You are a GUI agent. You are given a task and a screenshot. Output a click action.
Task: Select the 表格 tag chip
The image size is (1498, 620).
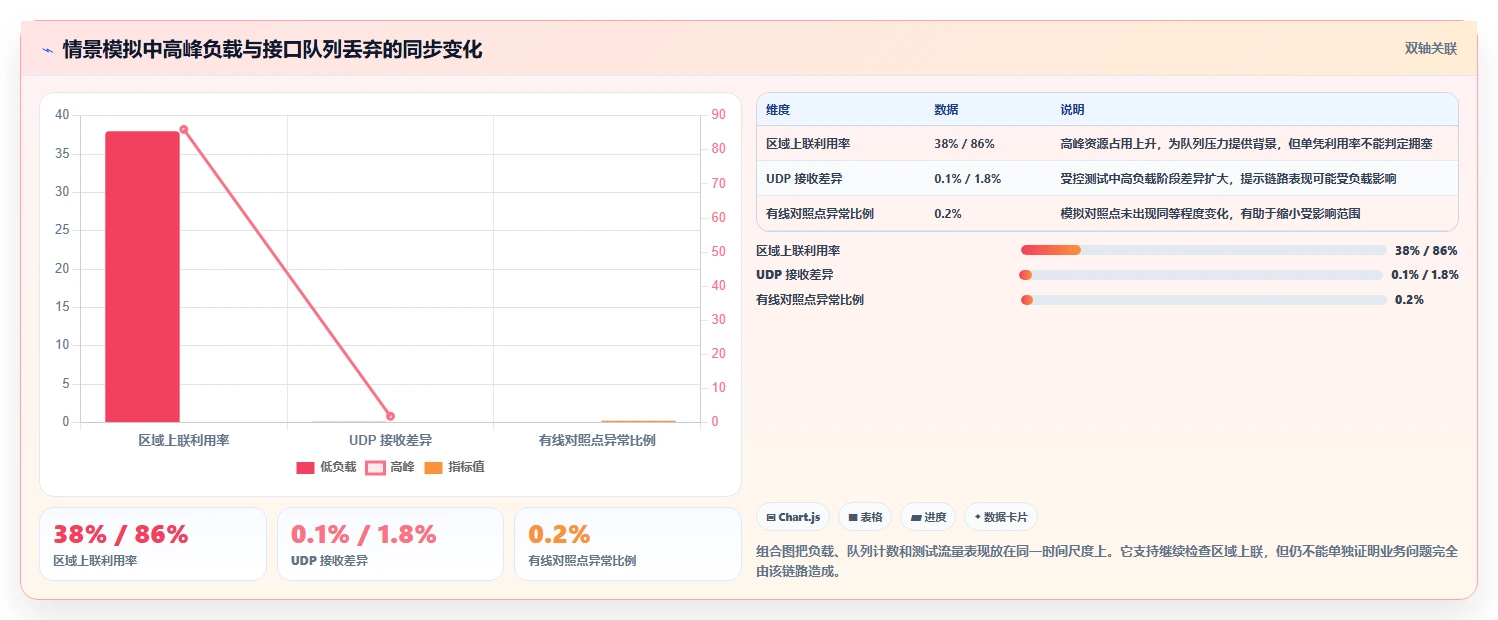point(865,517)
